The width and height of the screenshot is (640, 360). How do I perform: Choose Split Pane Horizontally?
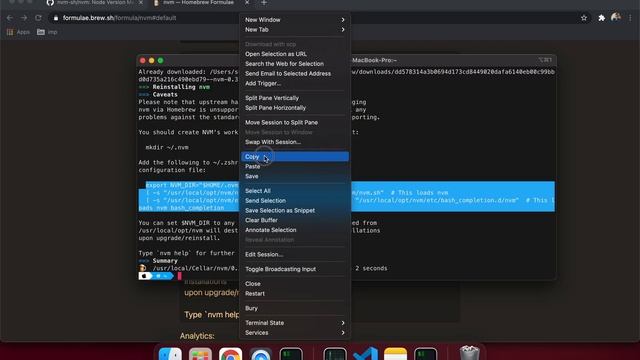pos(294,108)
